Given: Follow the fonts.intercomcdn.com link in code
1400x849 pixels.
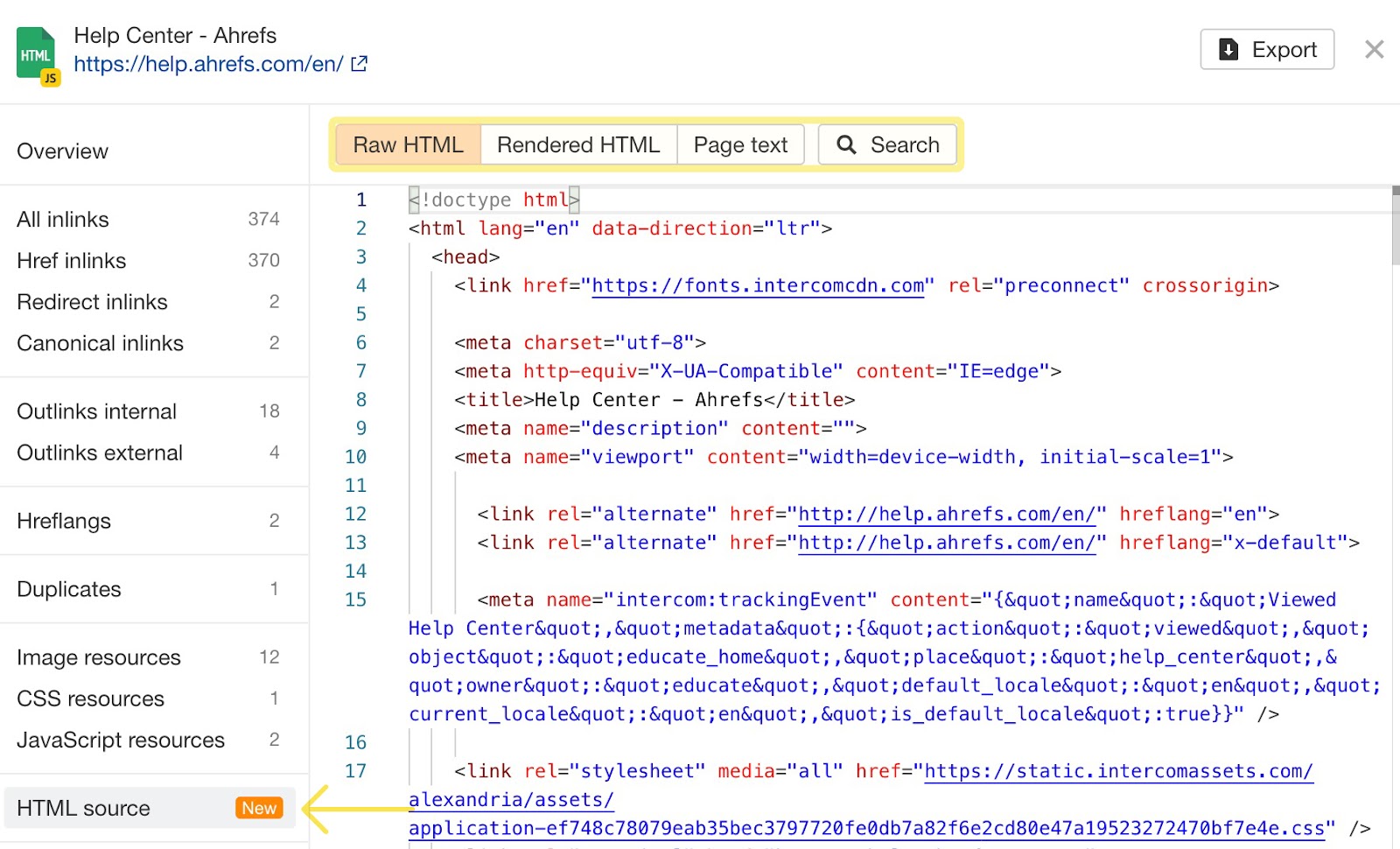Looking at the screenshot, I should pyautogui.click(x=758, y=286).
